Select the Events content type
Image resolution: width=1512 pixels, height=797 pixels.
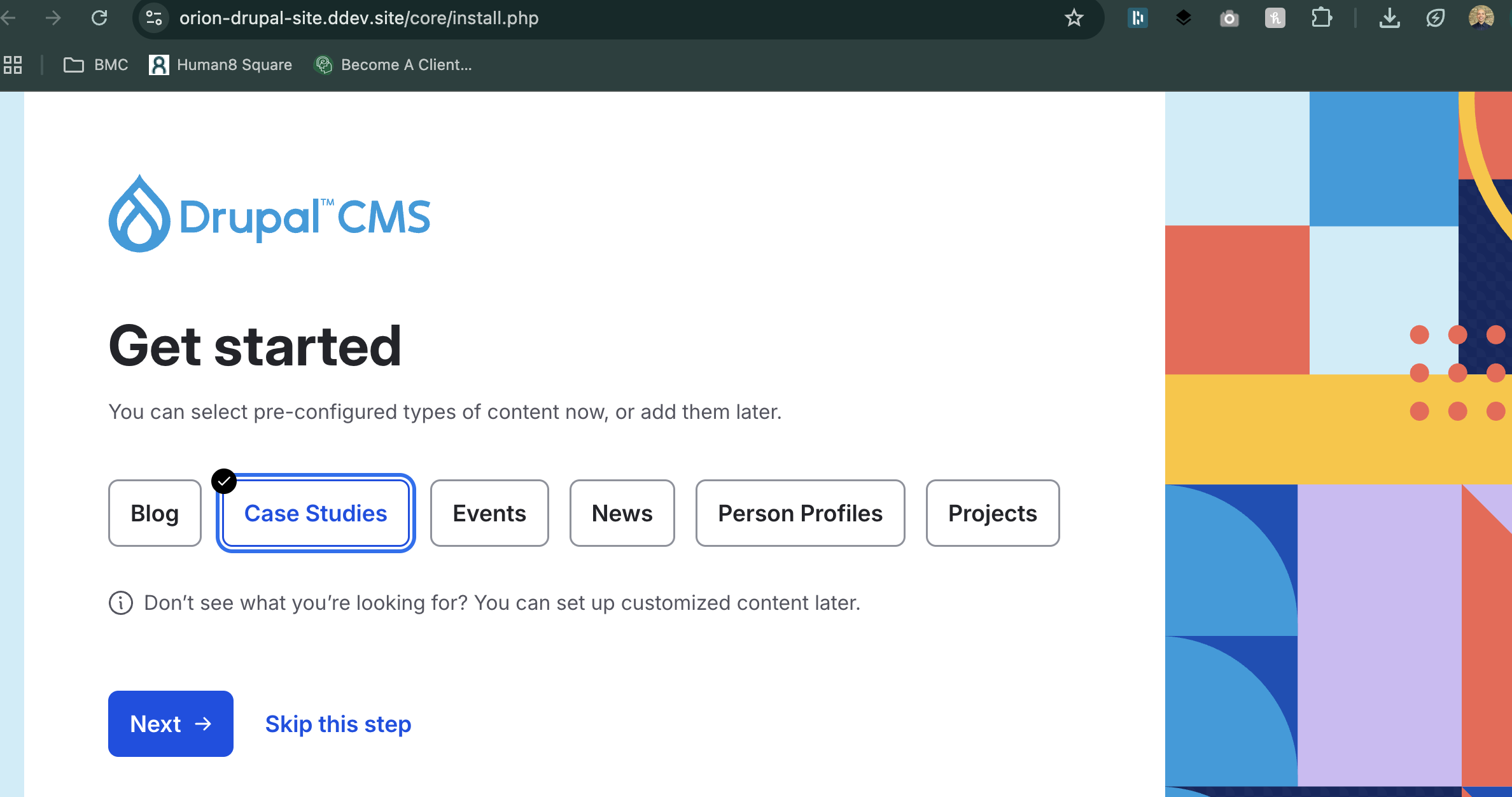489,513
